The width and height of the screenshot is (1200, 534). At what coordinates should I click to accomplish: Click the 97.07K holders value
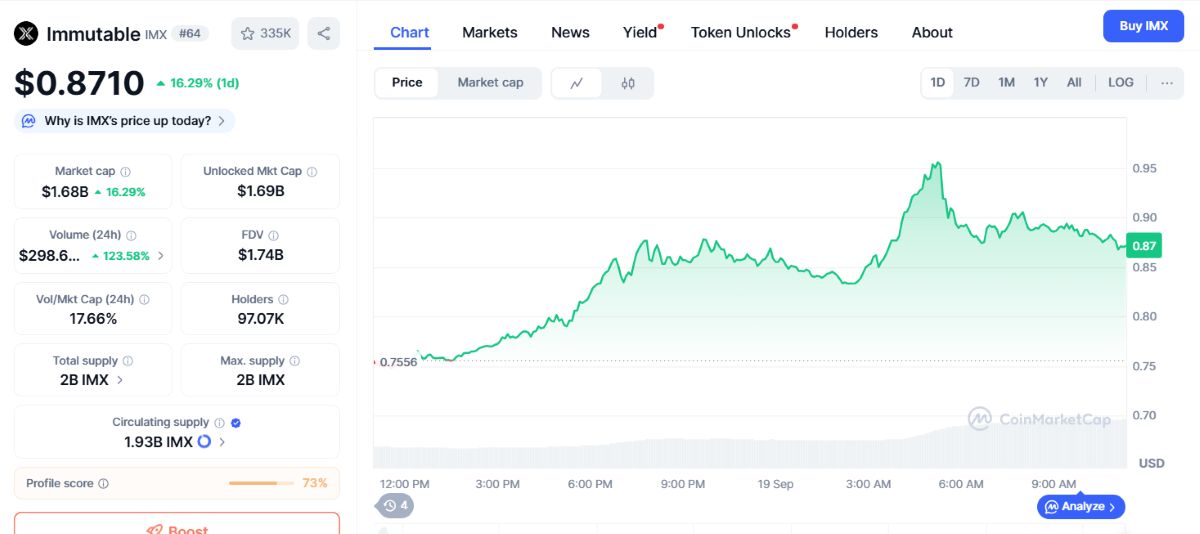click(260, 318)
